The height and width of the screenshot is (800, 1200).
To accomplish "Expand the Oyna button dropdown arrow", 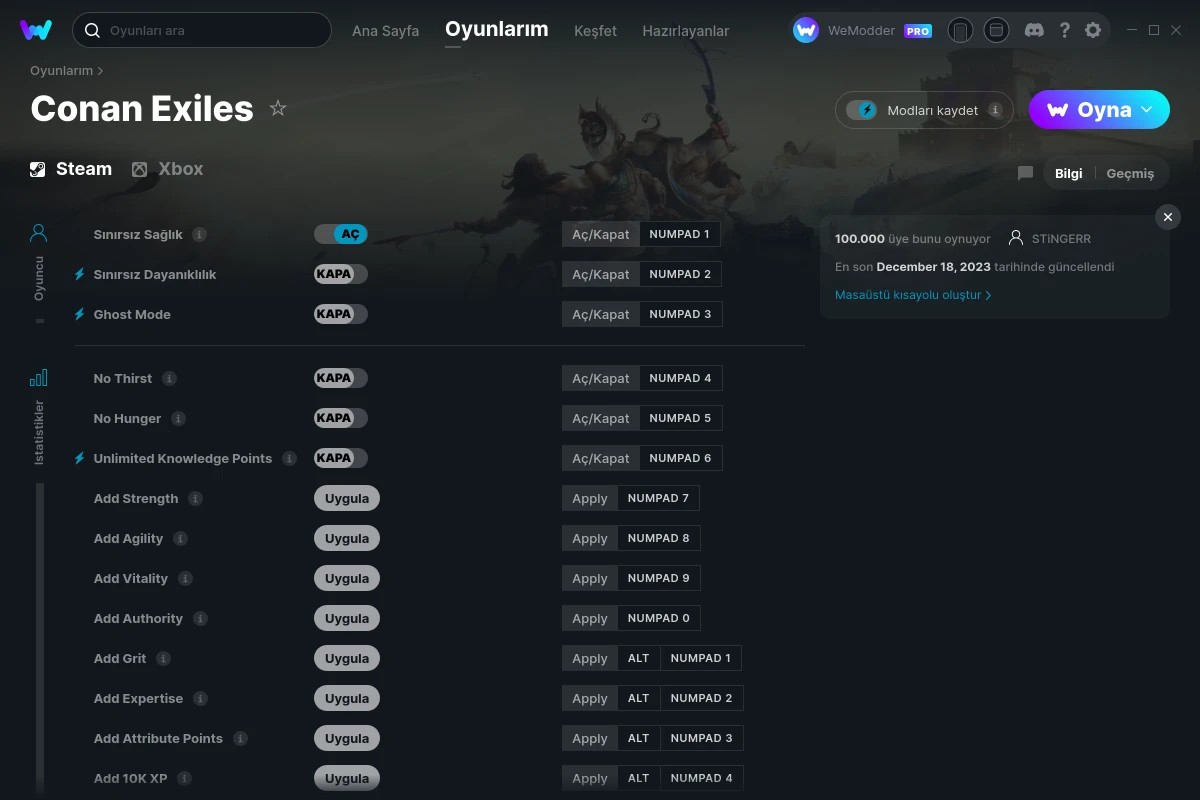I will (1147, 109).
